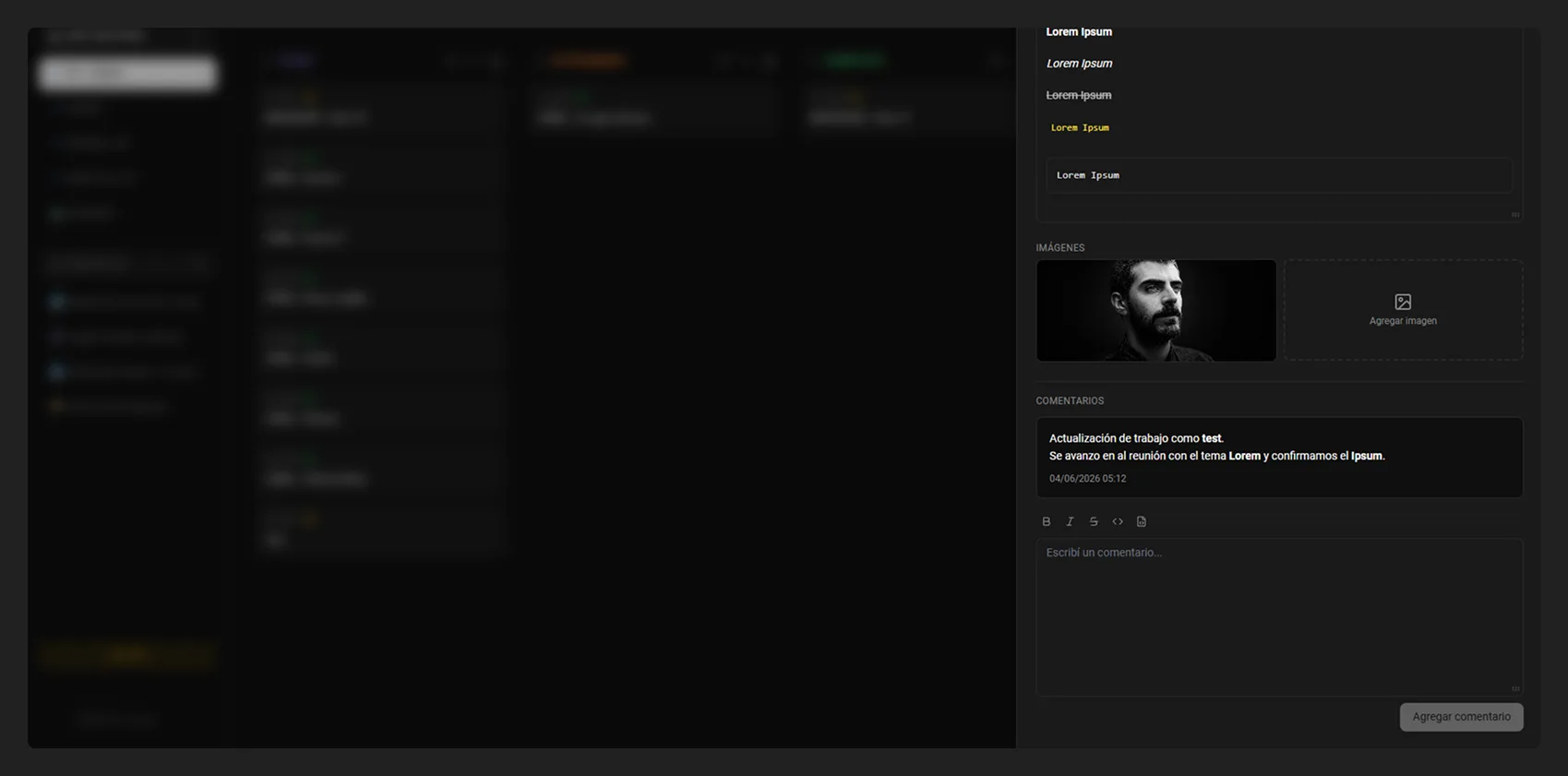Click the 04/06/2026 05:12 comment timestamp
This screenshot has height=776, width=1568.
(x=1087, y=479)
